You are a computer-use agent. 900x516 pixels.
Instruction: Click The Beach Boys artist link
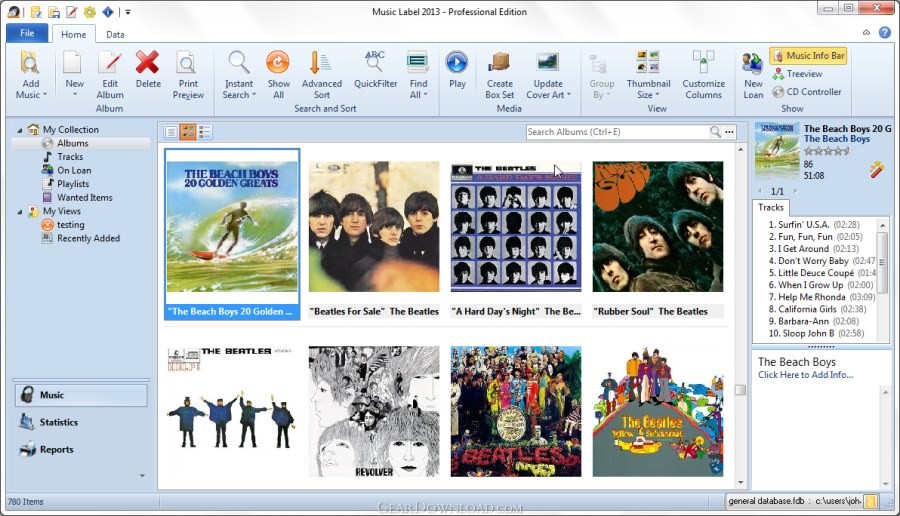coord(837,139)
